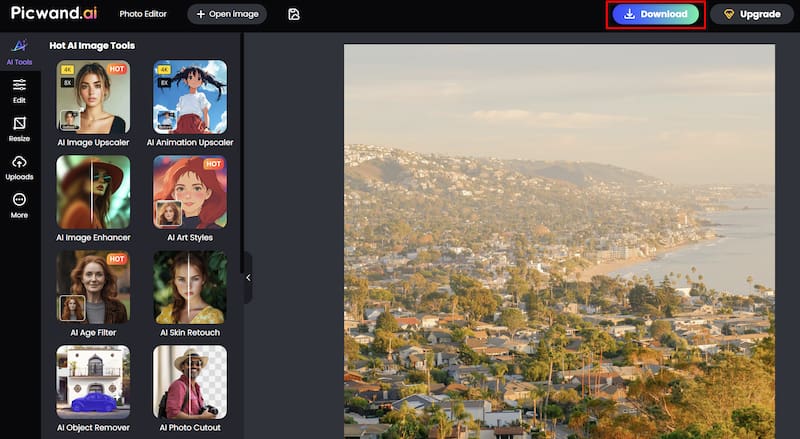Choose the AI Image Upscaler tool
The image size is (800, 439).
93,97
